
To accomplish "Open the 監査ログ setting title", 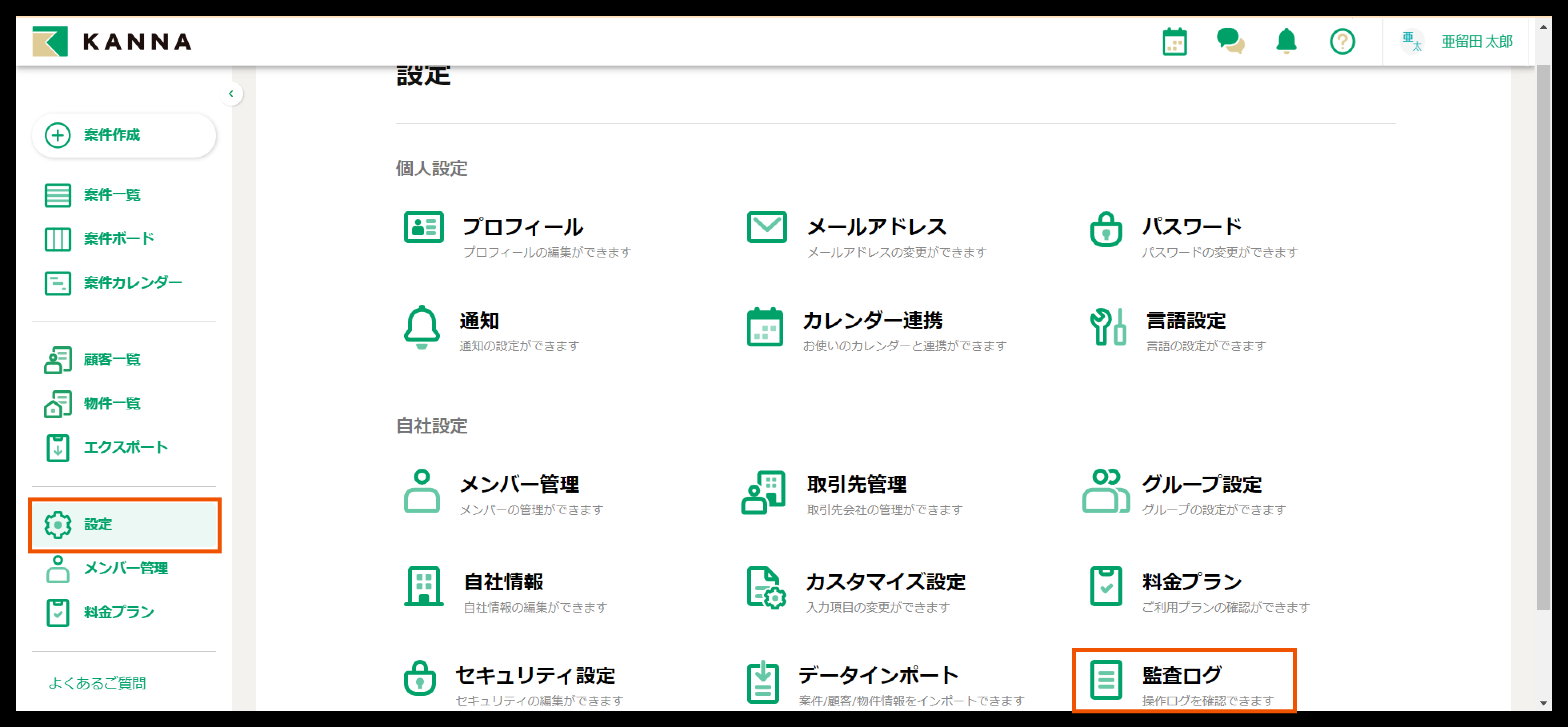I will tap(1182, 675).
